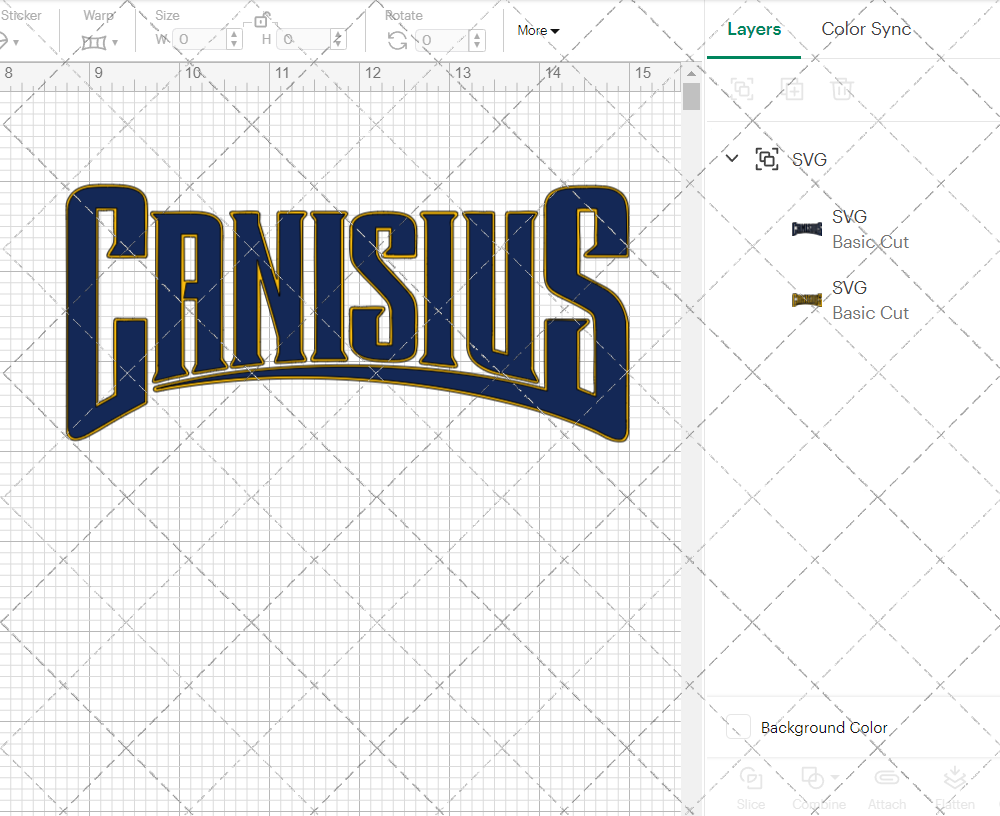The width and height of the screenshot is (1000, 816).
Task: Click the group layers icon
Action: (742, 89)
